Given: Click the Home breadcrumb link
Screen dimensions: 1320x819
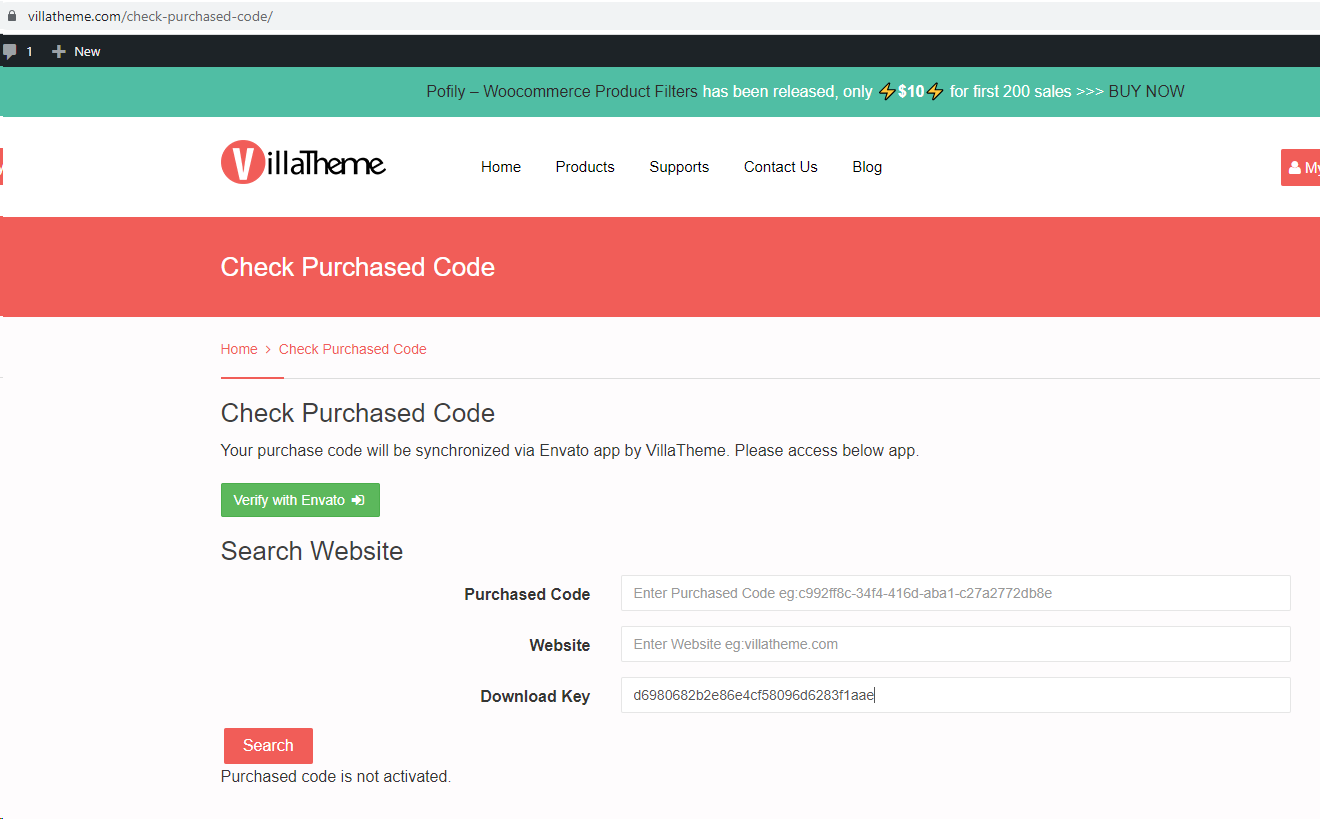Looking at the screenshot, I should [x=239, y=349].
